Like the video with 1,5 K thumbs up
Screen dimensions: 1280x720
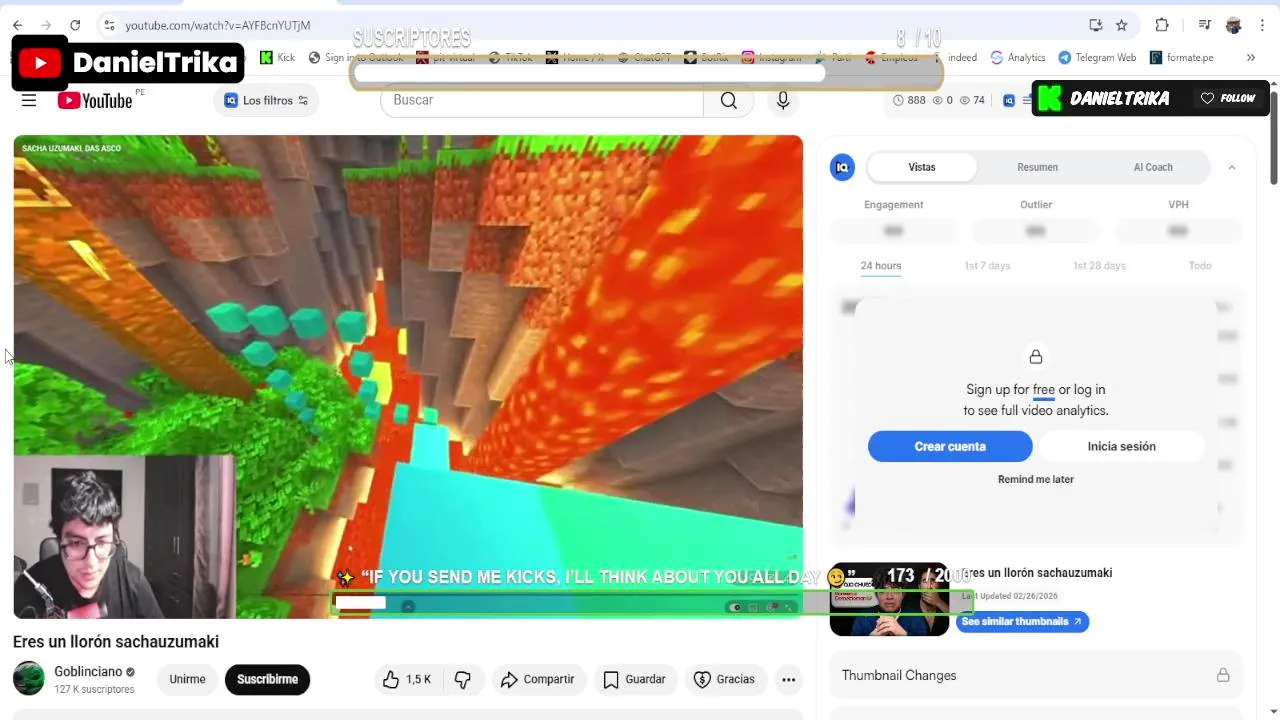click(407, 679)
